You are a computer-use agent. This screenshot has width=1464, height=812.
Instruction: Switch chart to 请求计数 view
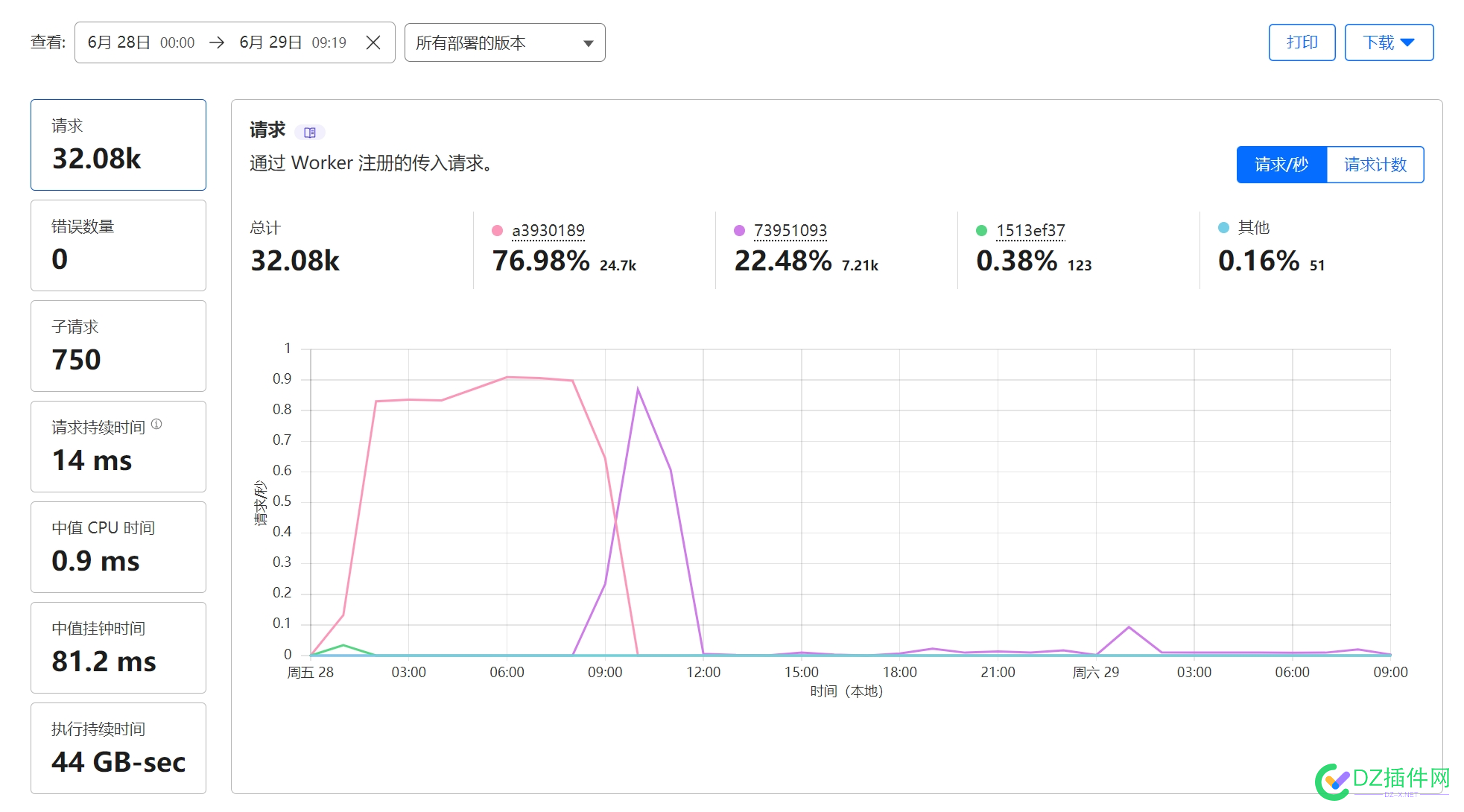(1375, 165)
